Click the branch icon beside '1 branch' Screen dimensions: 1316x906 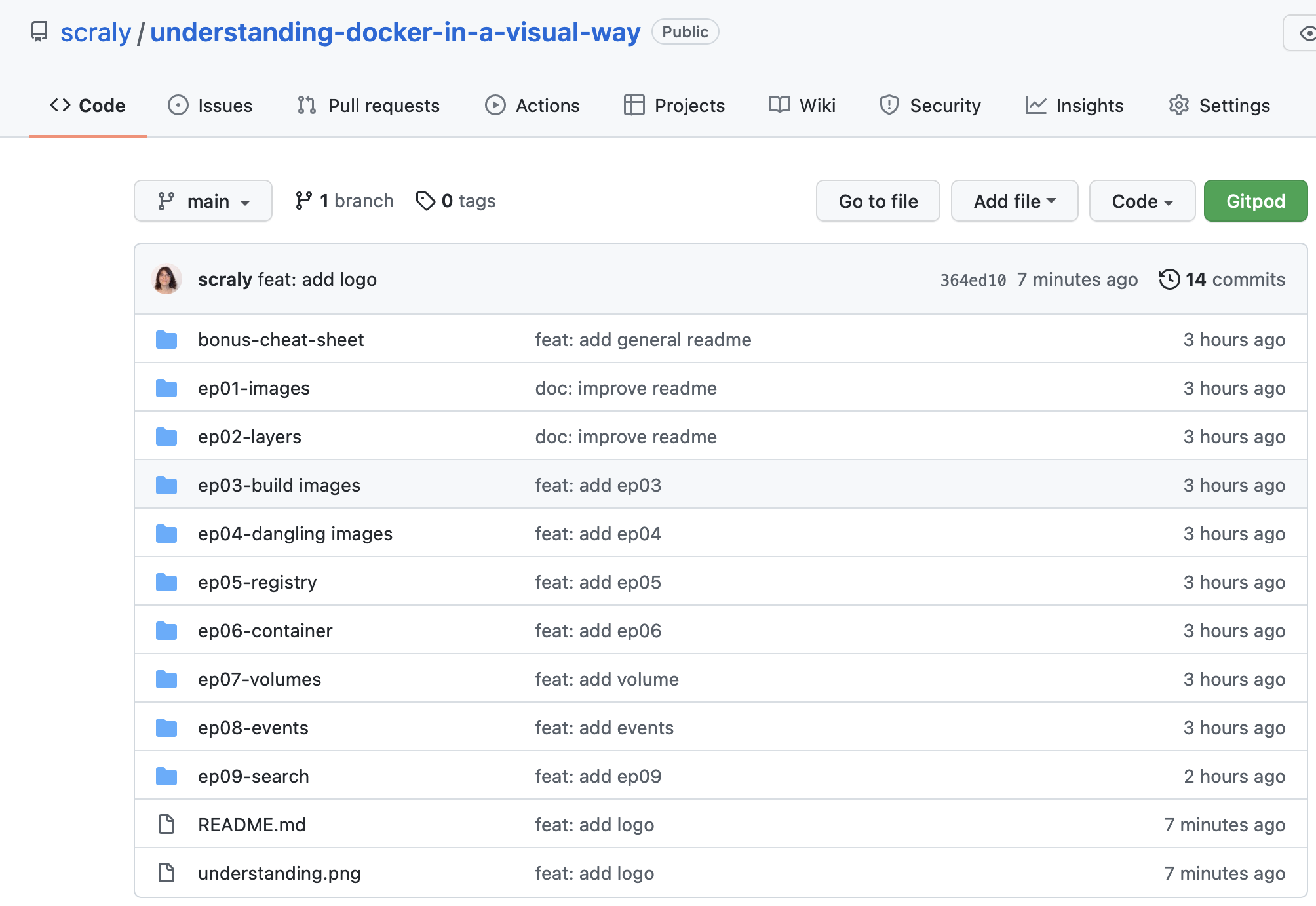304,201
